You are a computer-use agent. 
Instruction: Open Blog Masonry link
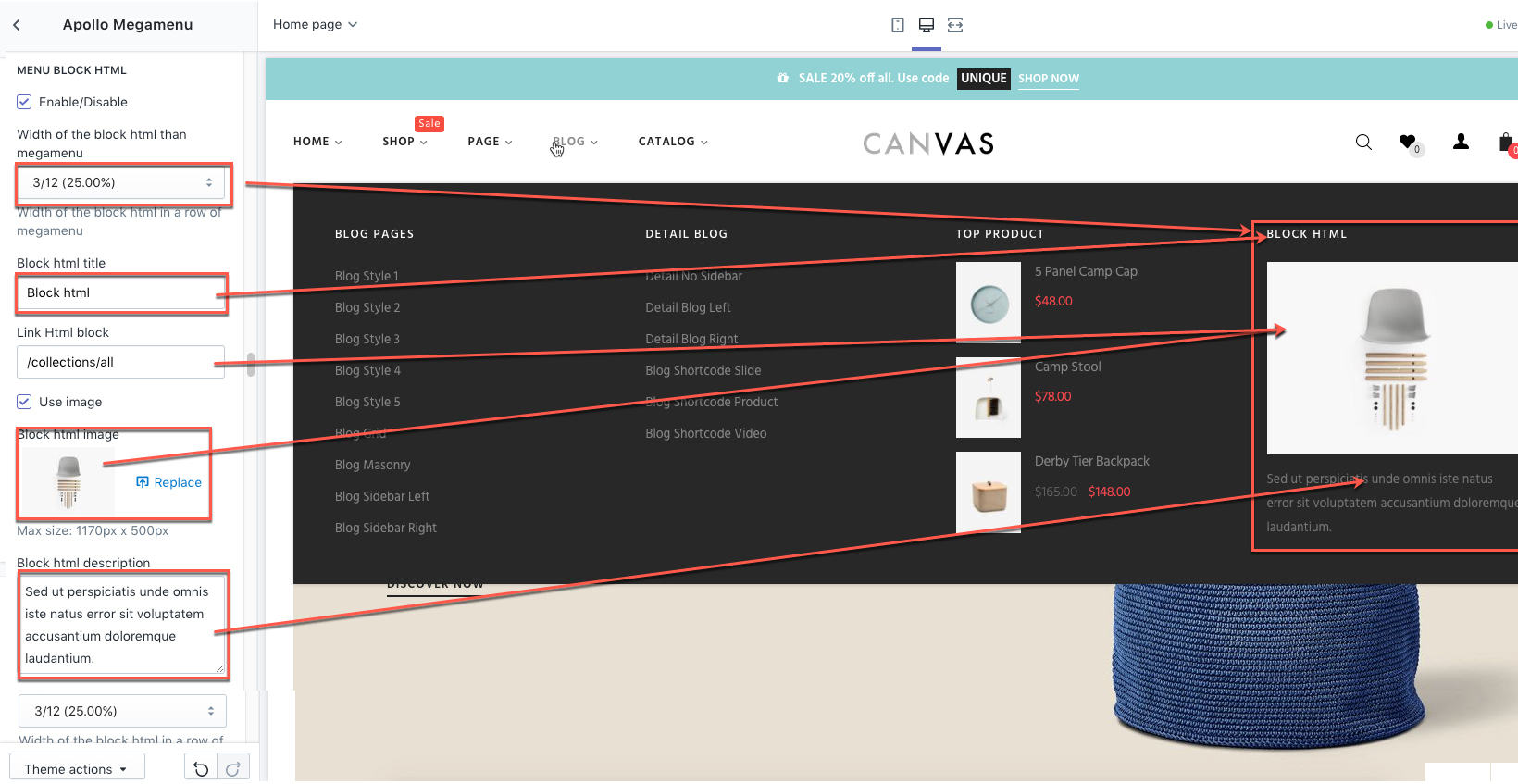[372, 465]
